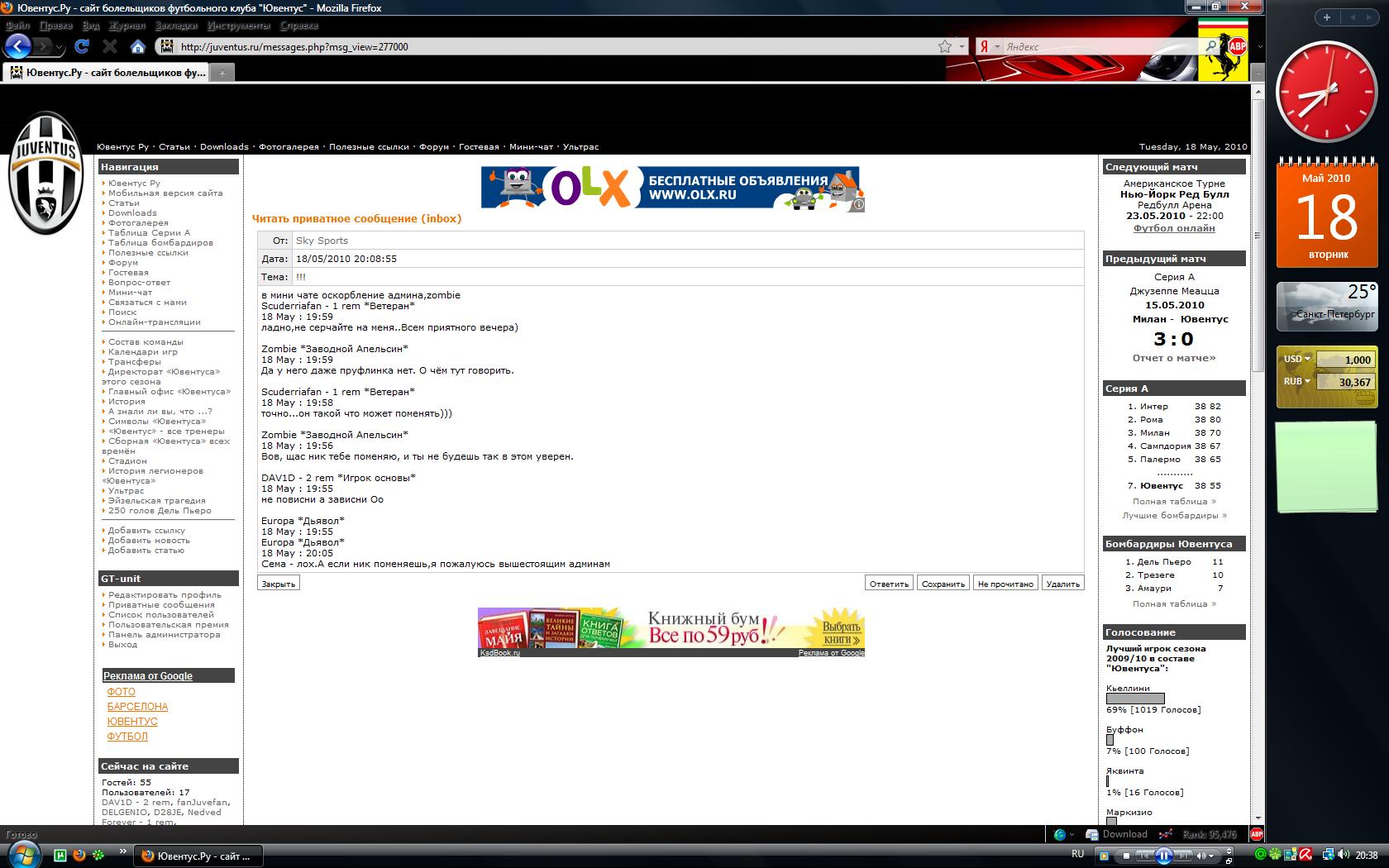This screenshot has width=1389, height=868.
Task: Click the Книжный бум book banner ad
Action: [x=671, y=632]
